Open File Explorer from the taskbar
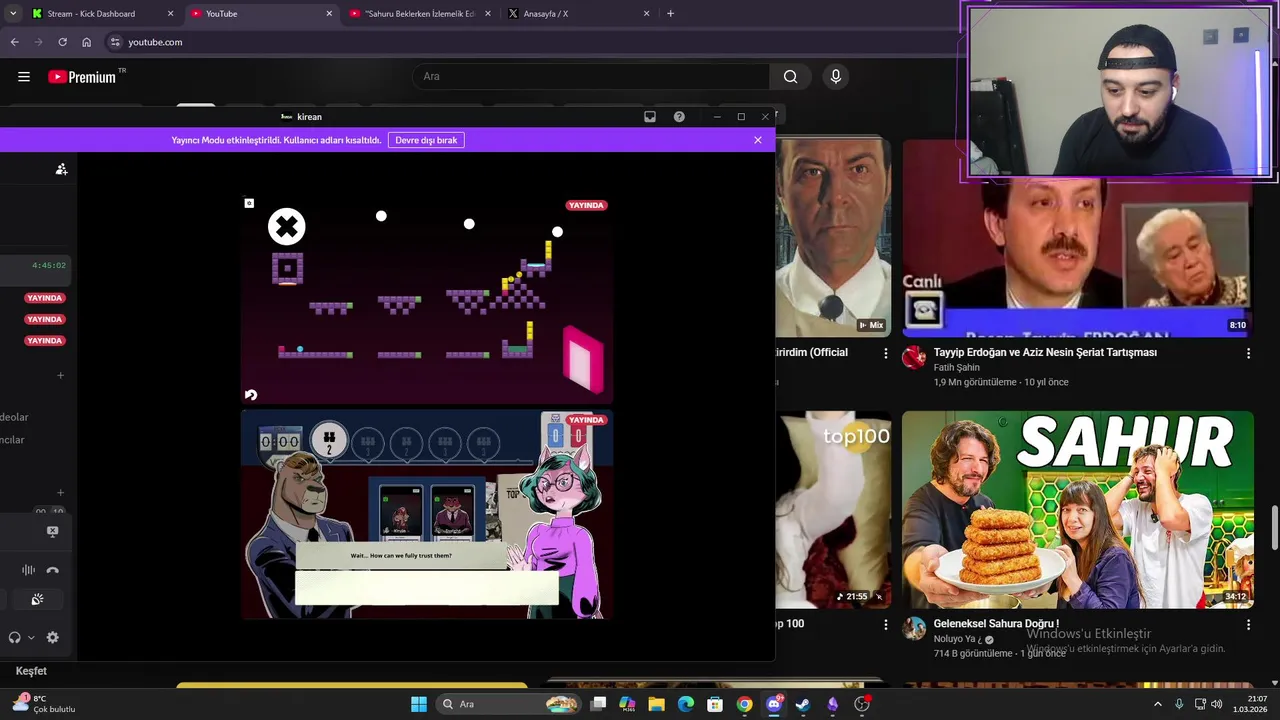Viewport: 1280px width, 720px height. tap(656, 704)
